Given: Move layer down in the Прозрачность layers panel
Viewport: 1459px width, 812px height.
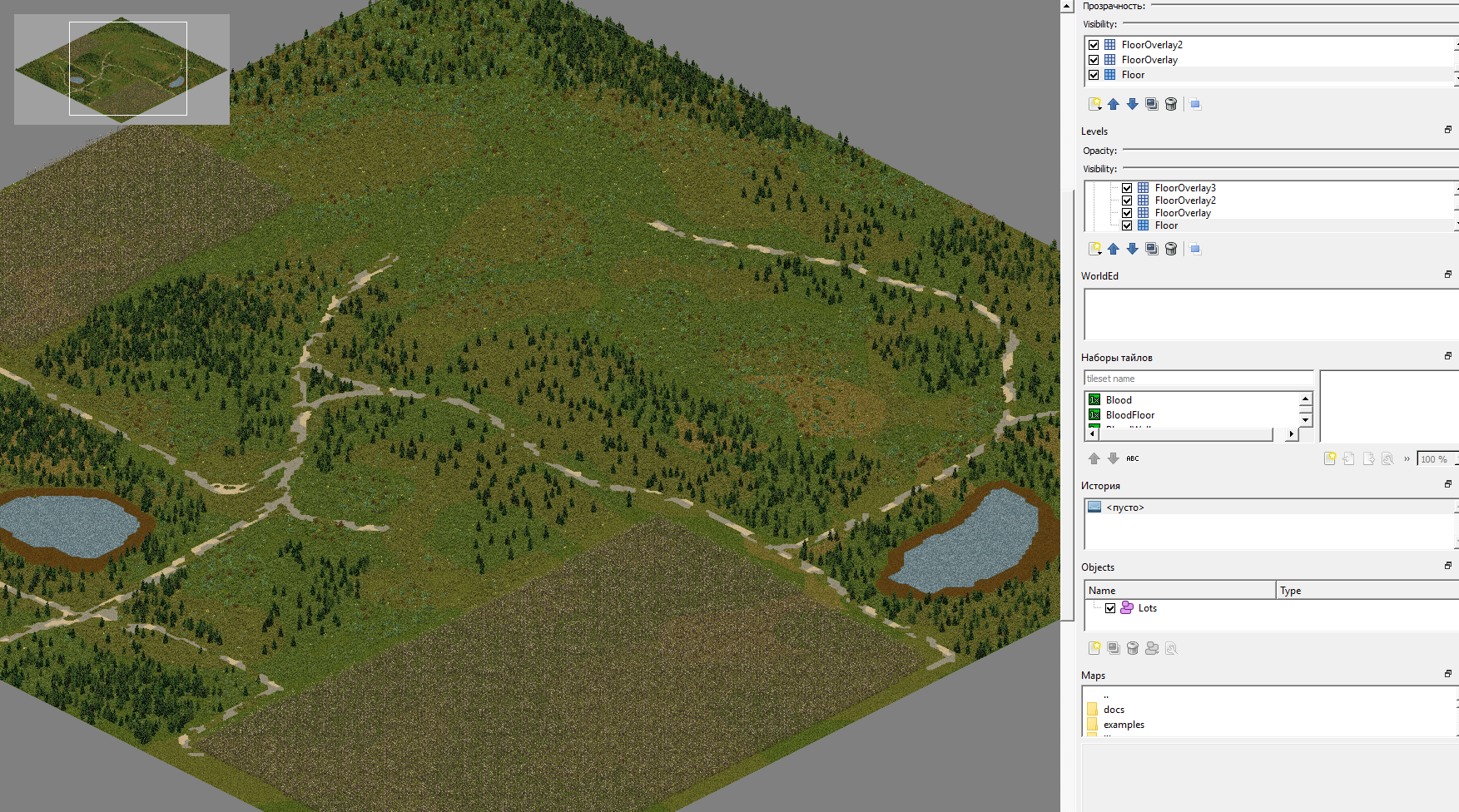Looking at the screenshot, I should point(1133,104).
